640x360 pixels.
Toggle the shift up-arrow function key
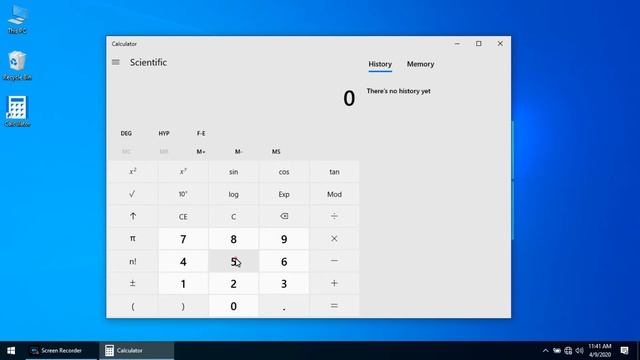[x=133, y=217]
